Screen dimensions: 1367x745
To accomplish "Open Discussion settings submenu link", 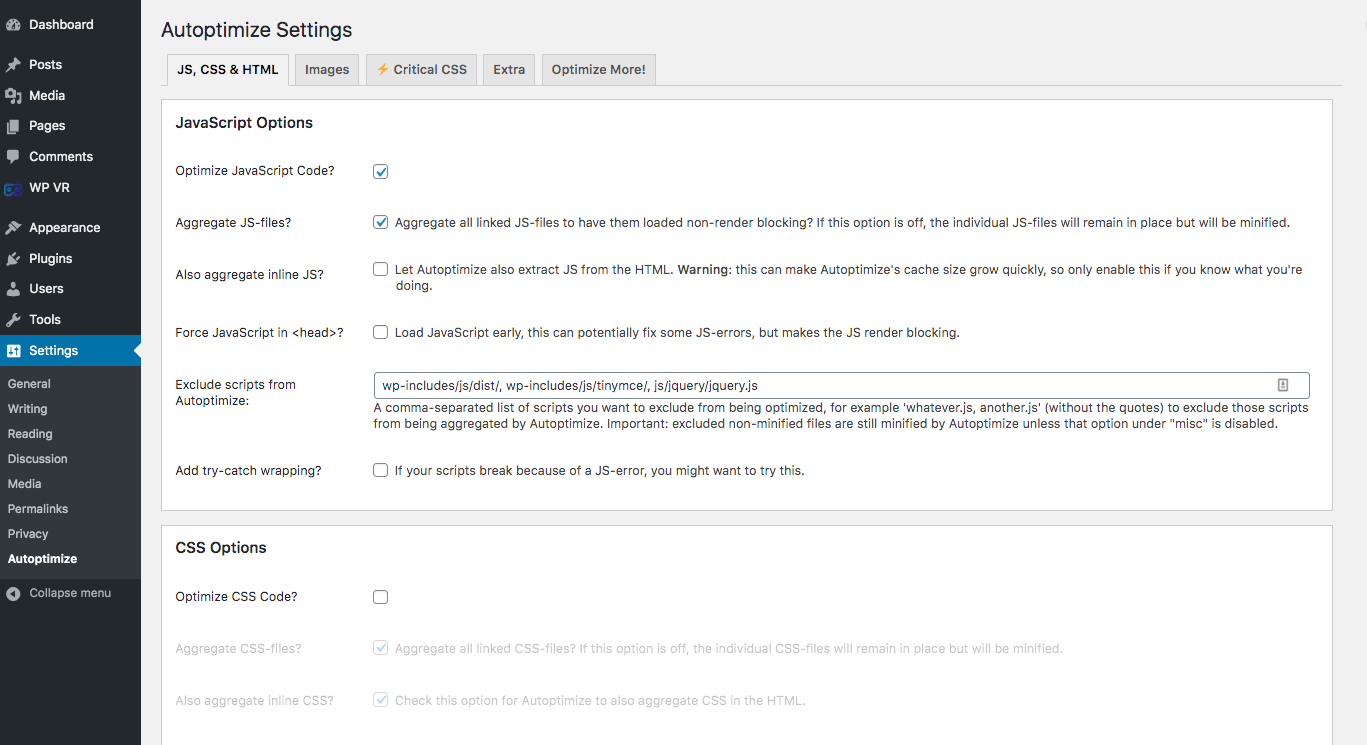I will click(38, 459).
